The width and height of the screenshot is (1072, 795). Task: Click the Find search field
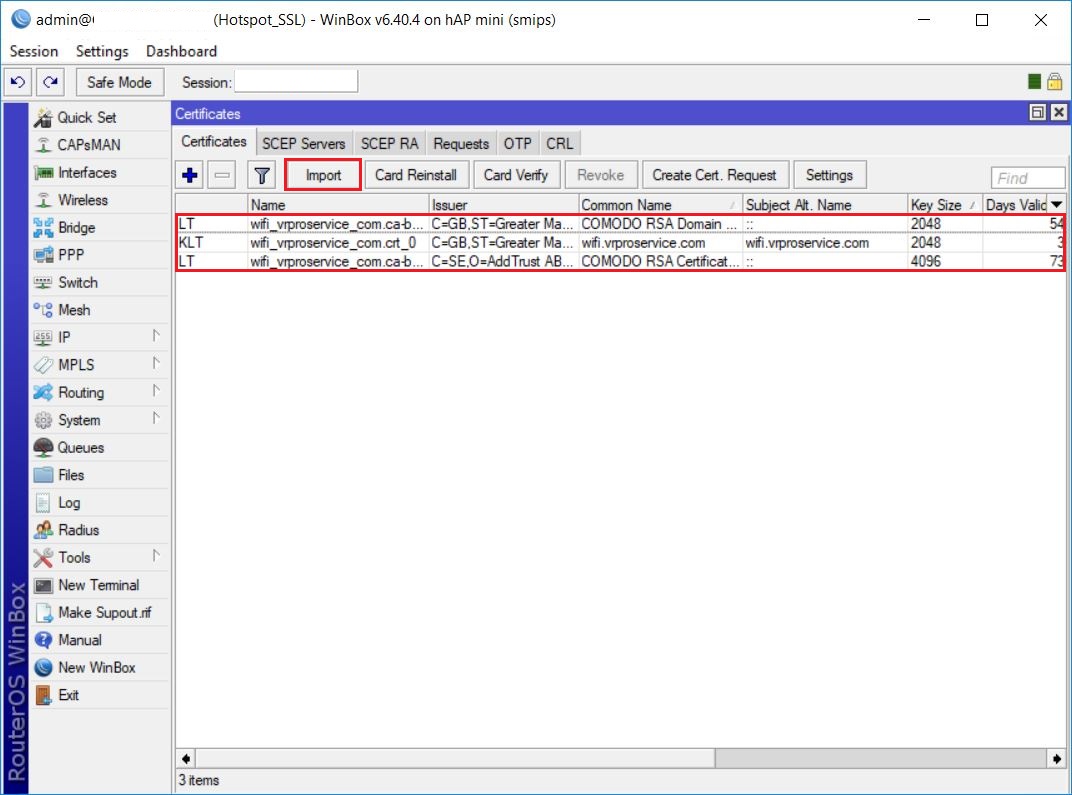pos(1028,178)
